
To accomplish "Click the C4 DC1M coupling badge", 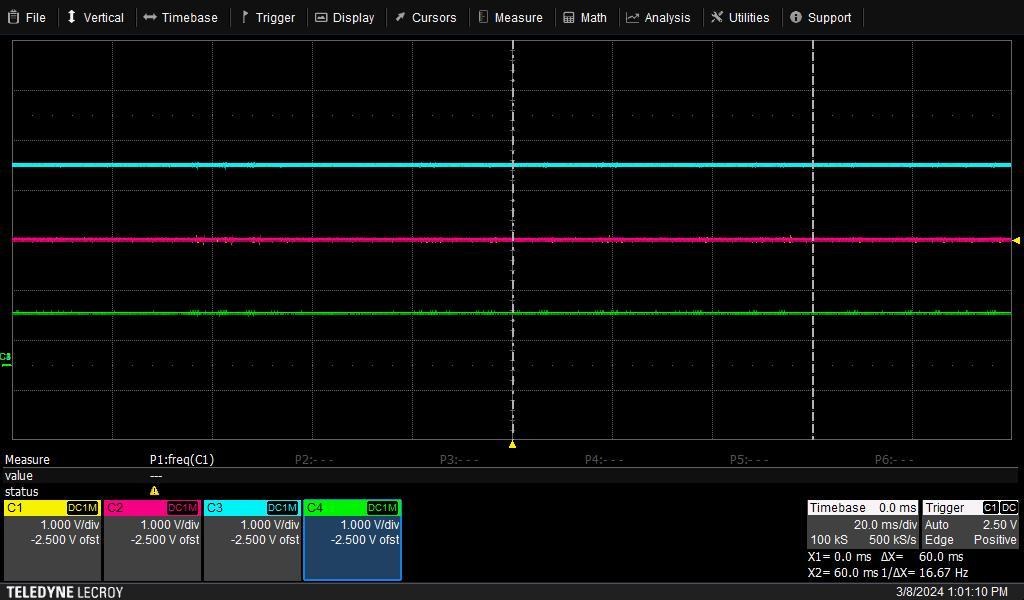I will pos(383,507).
